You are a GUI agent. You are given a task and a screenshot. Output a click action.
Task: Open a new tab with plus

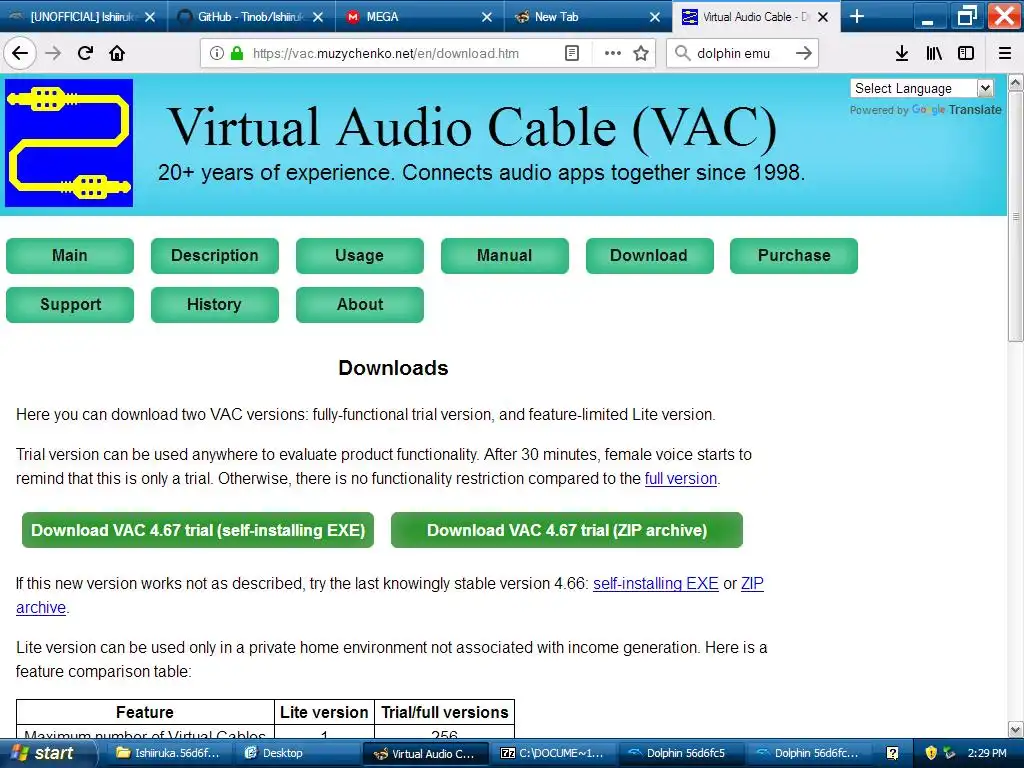[x=857, y=16]
